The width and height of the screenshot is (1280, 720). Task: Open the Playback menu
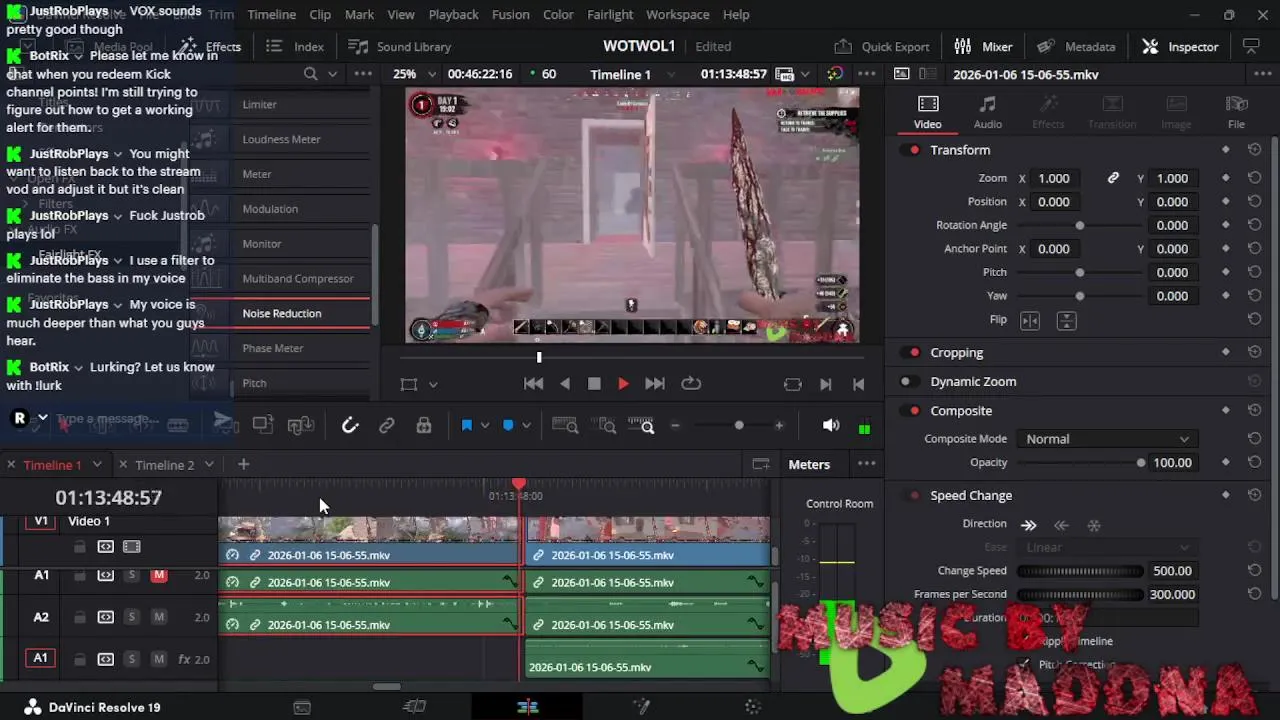click(453, 14)
